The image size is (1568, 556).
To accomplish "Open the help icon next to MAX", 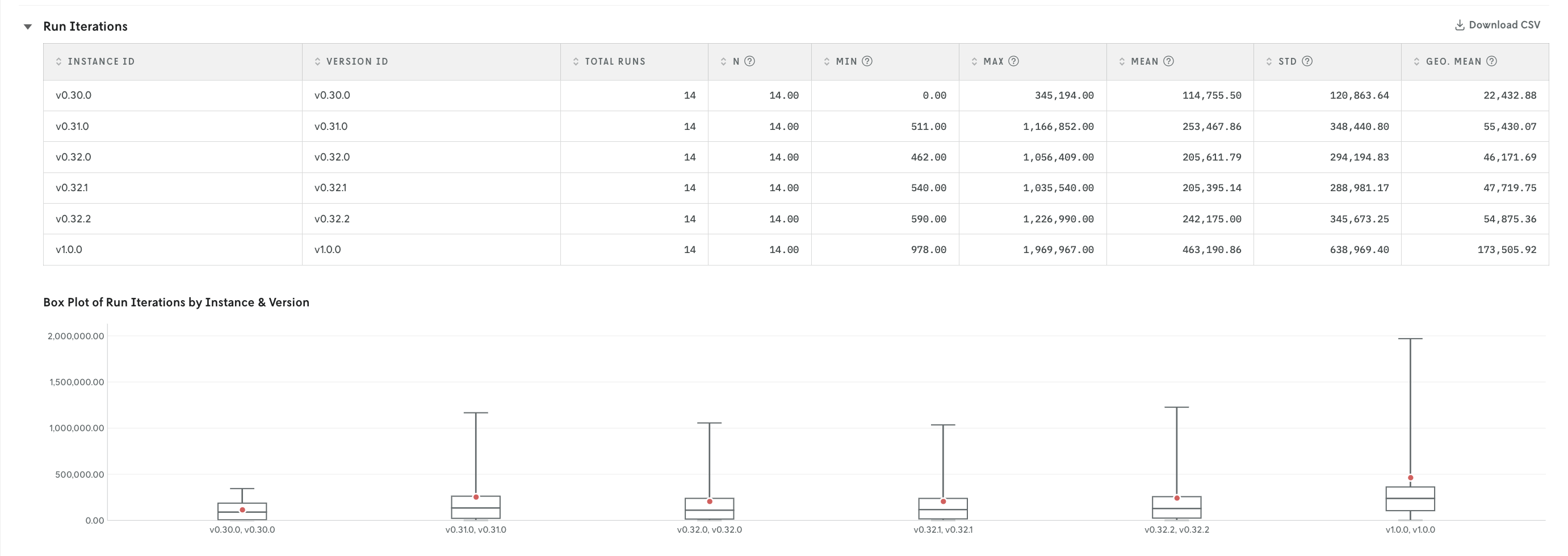I will point(1013,61).
